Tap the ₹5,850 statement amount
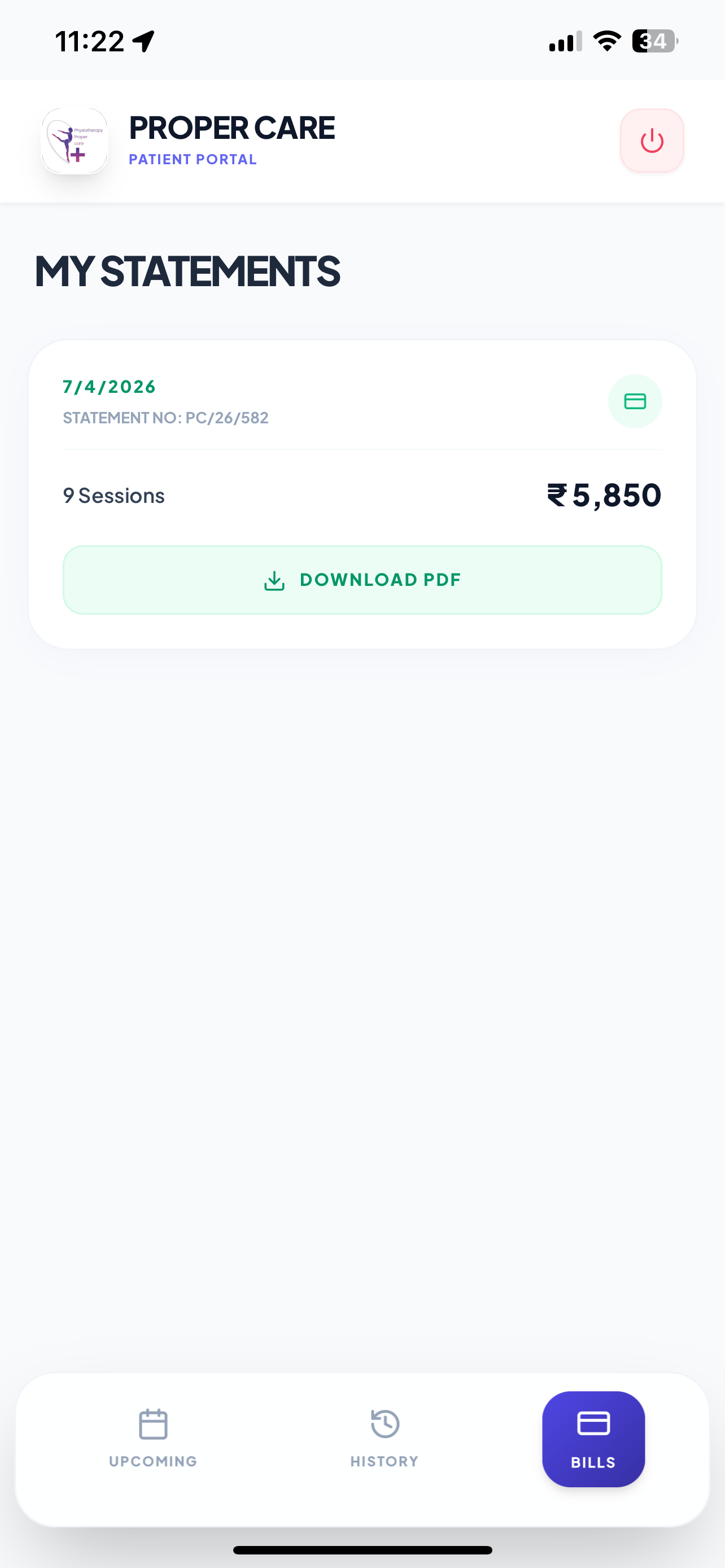The height and width of the screenshot is (1568, 725). tap(604, 495)
